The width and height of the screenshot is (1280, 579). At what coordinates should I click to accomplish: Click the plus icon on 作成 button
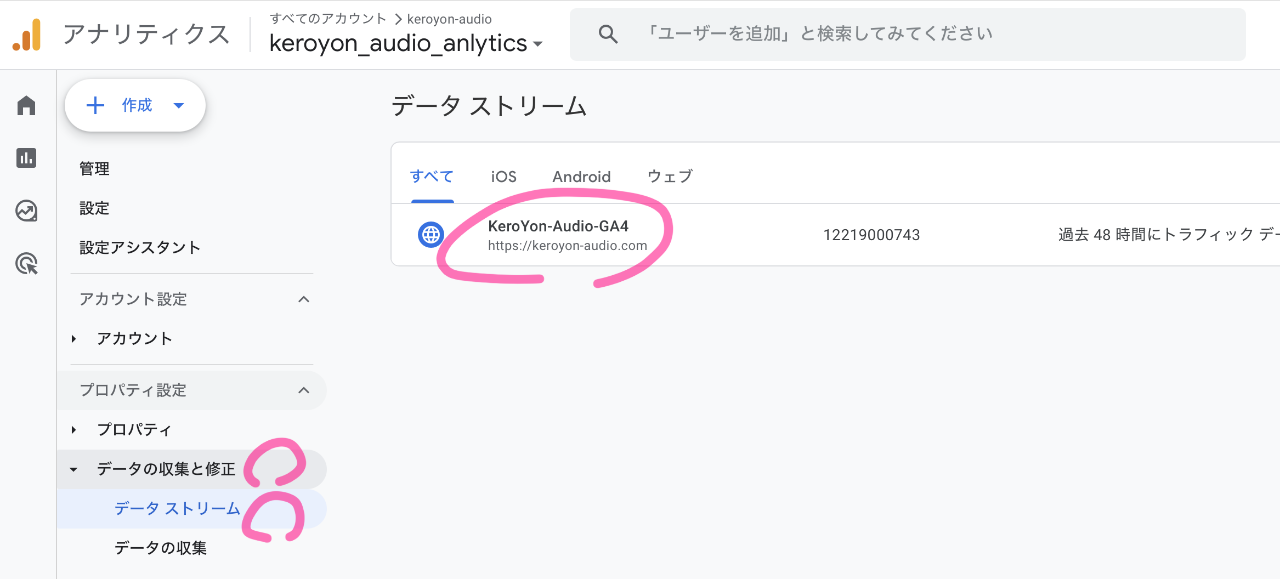pos(96,105)
